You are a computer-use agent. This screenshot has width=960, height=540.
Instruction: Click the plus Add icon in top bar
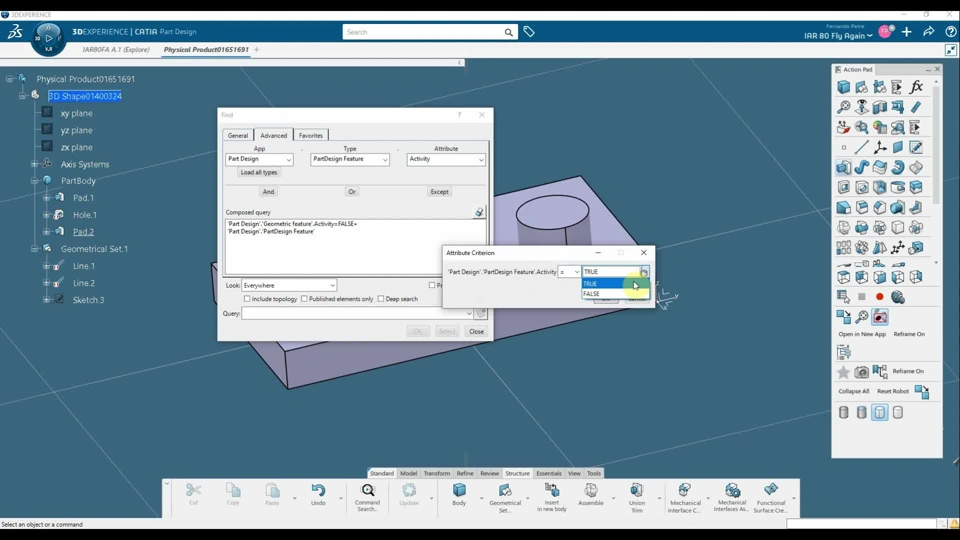[907, 32]
